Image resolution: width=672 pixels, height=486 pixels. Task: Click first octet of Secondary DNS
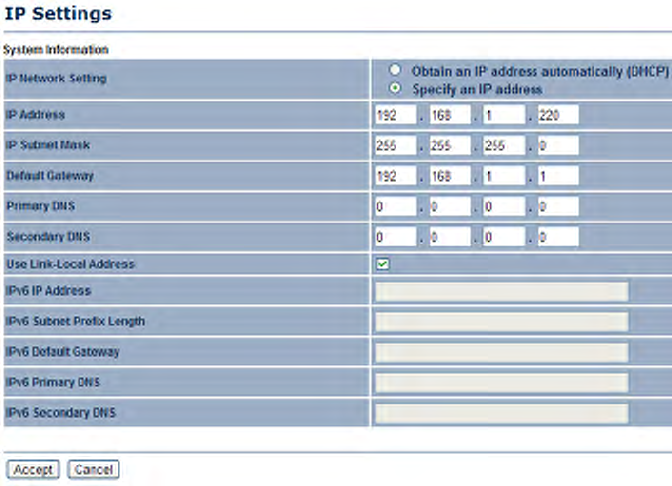coord(394,237)
